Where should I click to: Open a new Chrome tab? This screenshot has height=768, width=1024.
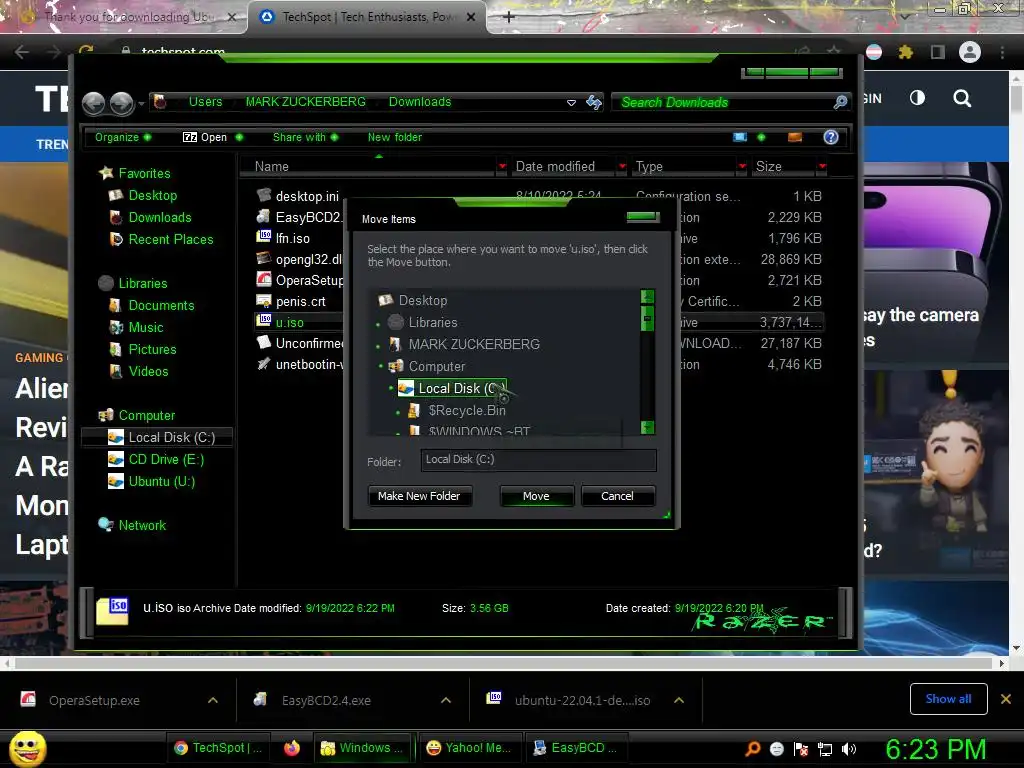(509, 17)
